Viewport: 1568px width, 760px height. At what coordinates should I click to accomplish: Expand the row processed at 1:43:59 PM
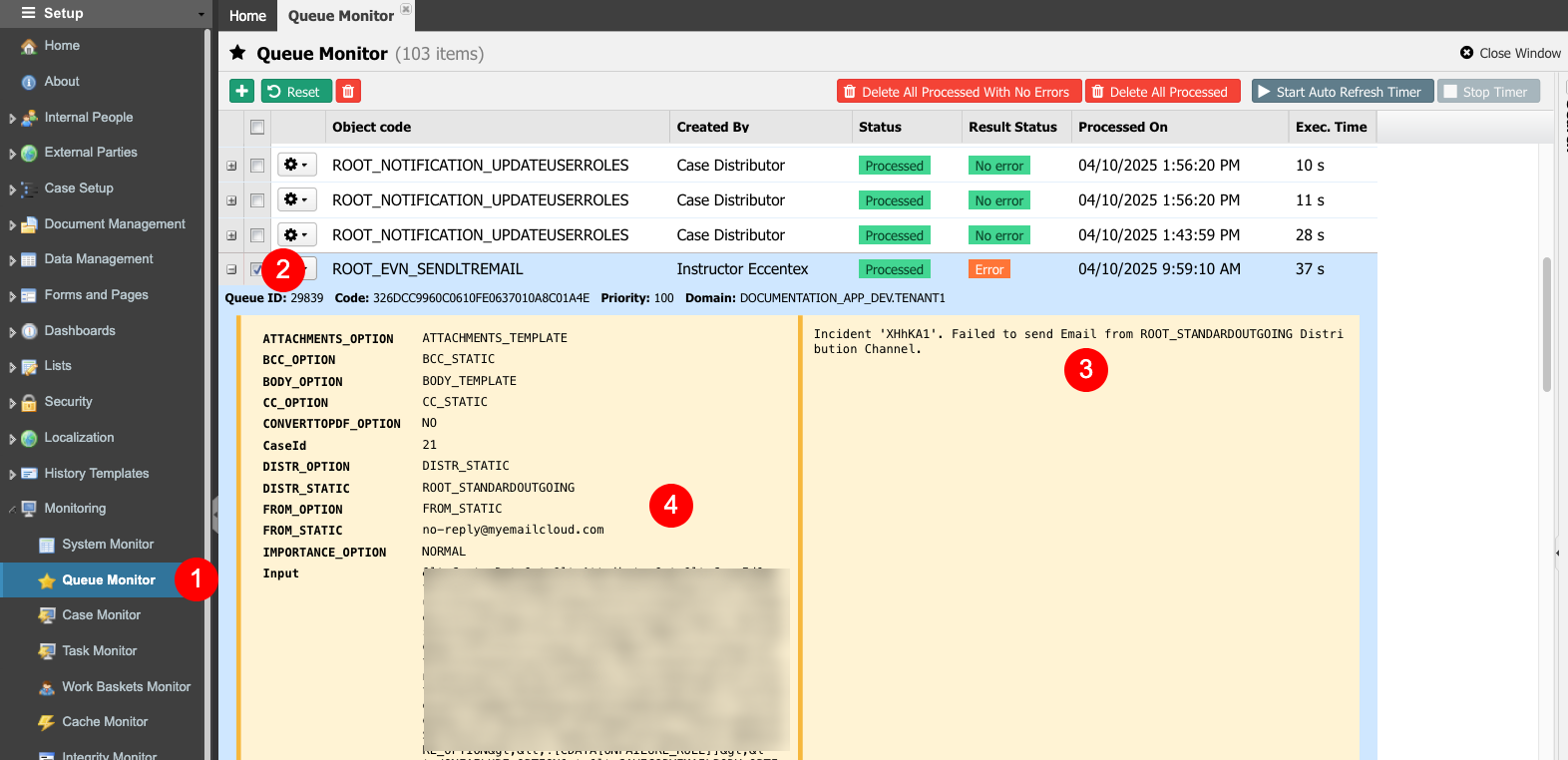pyautogui.click(x=231, y=235)
